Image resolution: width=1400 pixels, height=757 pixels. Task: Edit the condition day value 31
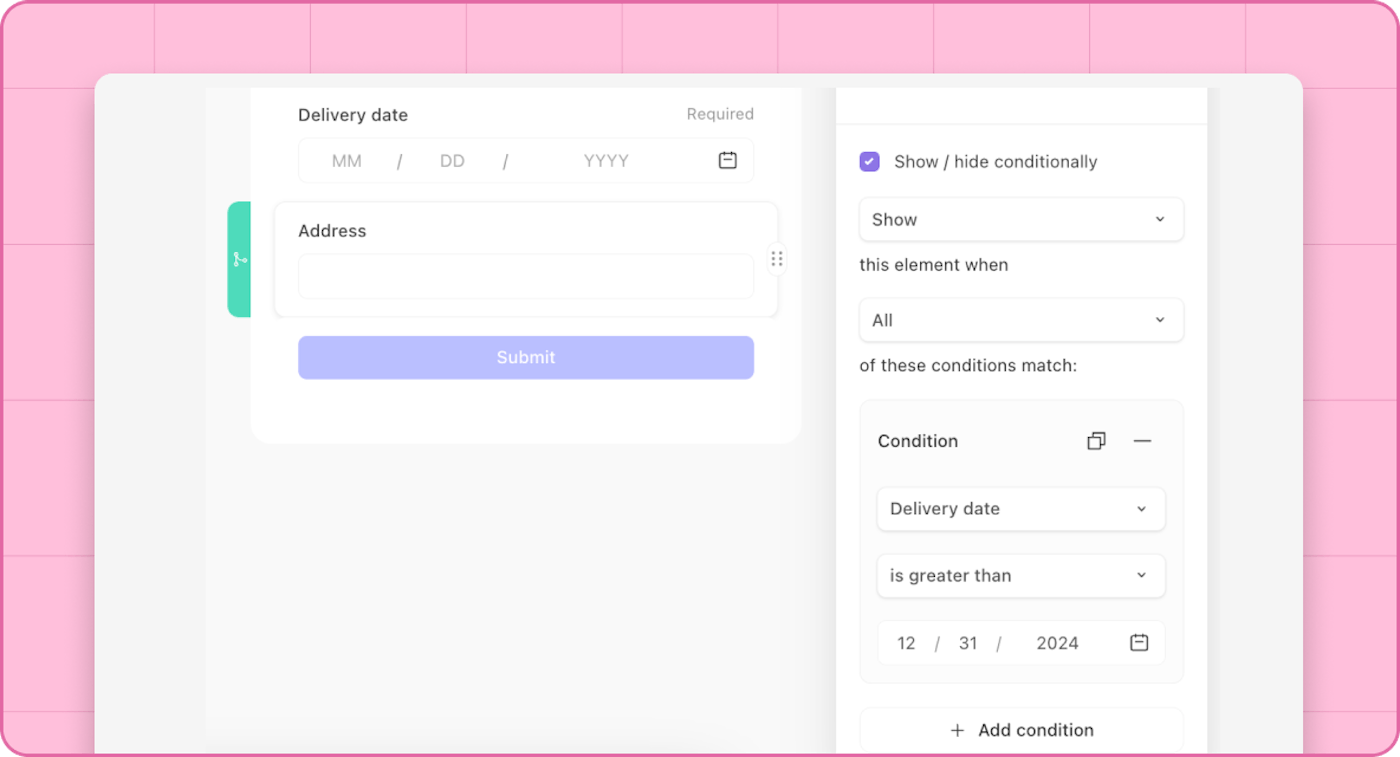968,644
